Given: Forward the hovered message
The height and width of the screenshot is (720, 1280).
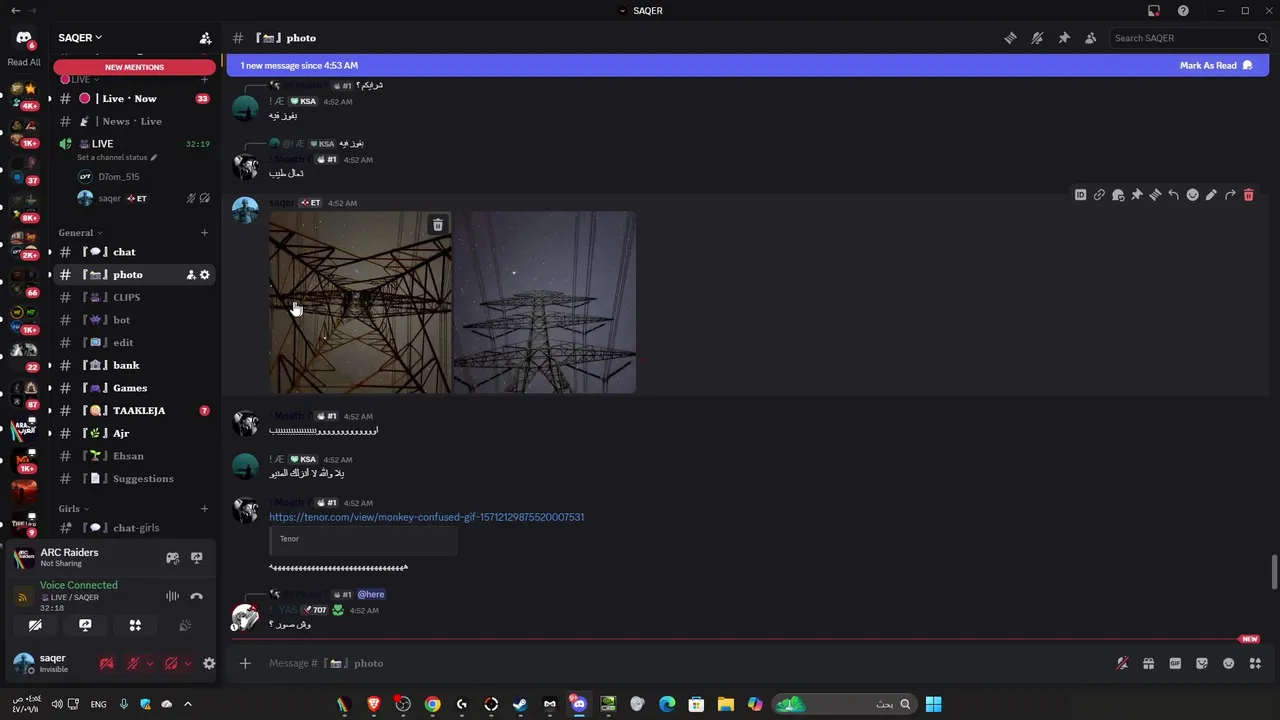Looking at the screenshot, I should click(1230, 195).
